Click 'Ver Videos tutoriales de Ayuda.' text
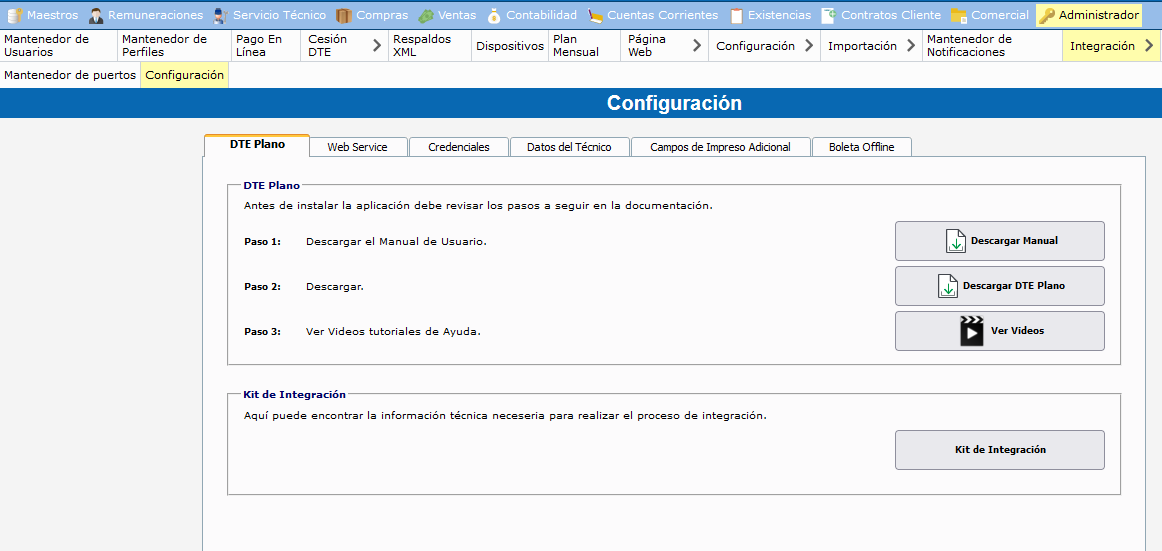The image size is (1162, 551). 394,332
